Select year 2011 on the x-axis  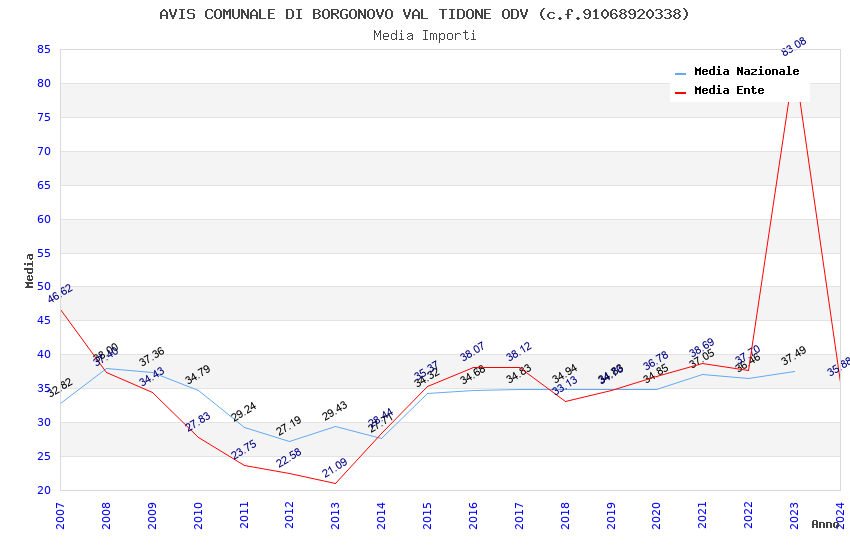(244, 515)
